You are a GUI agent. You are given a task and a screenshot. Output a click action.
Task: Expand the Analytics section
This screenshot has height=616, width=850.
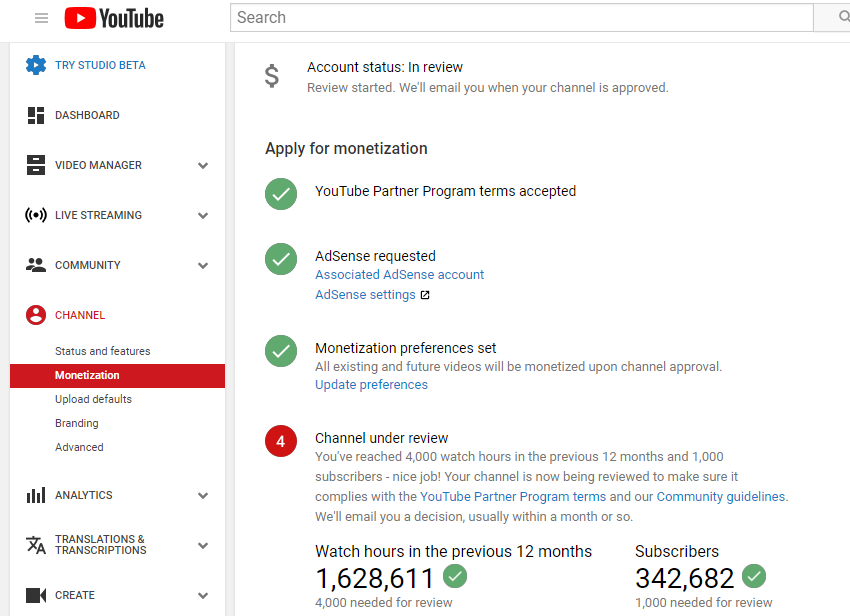[x=203, y=495]
